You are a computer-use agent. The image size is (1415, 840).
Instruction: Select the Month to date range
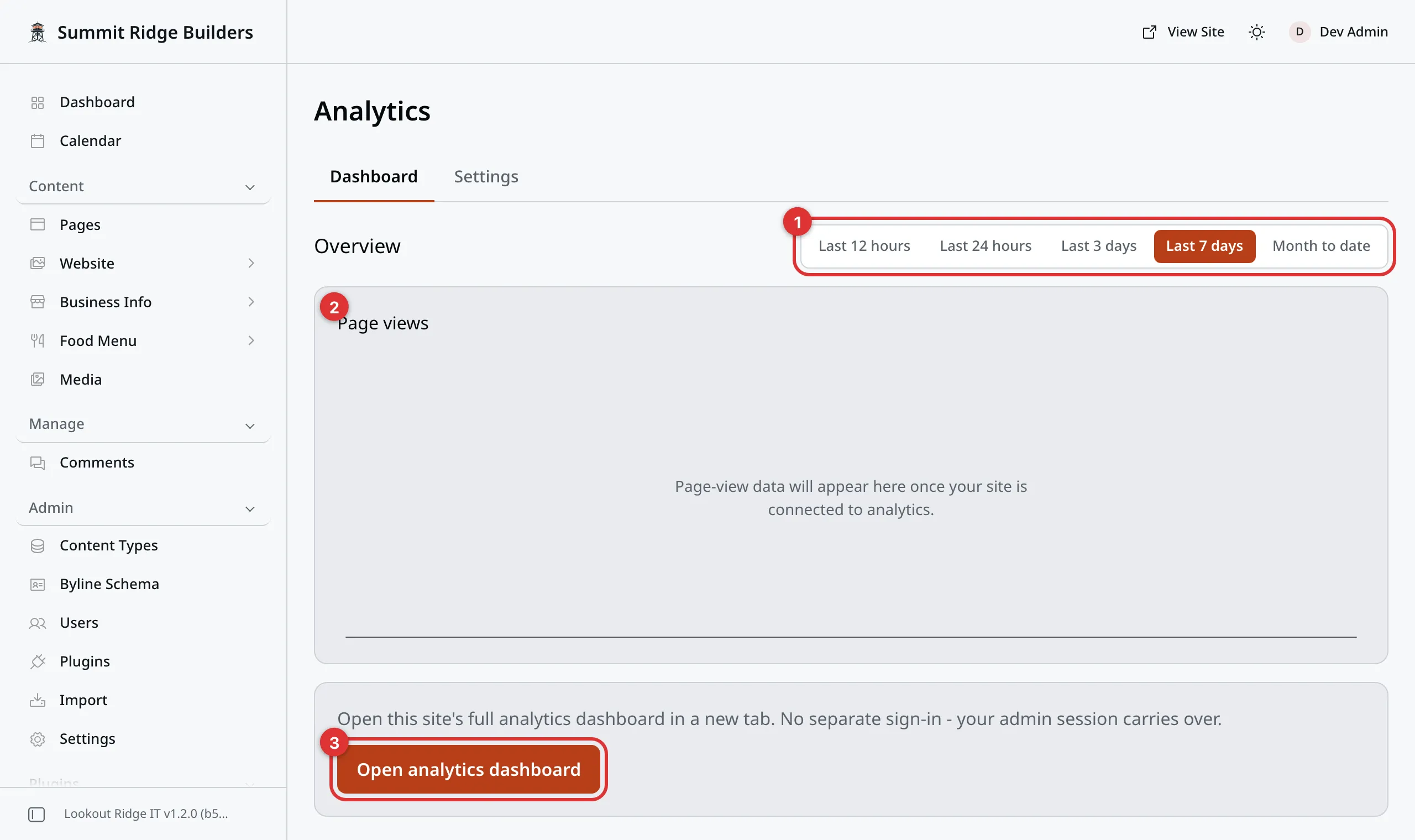click(1320, 246)
